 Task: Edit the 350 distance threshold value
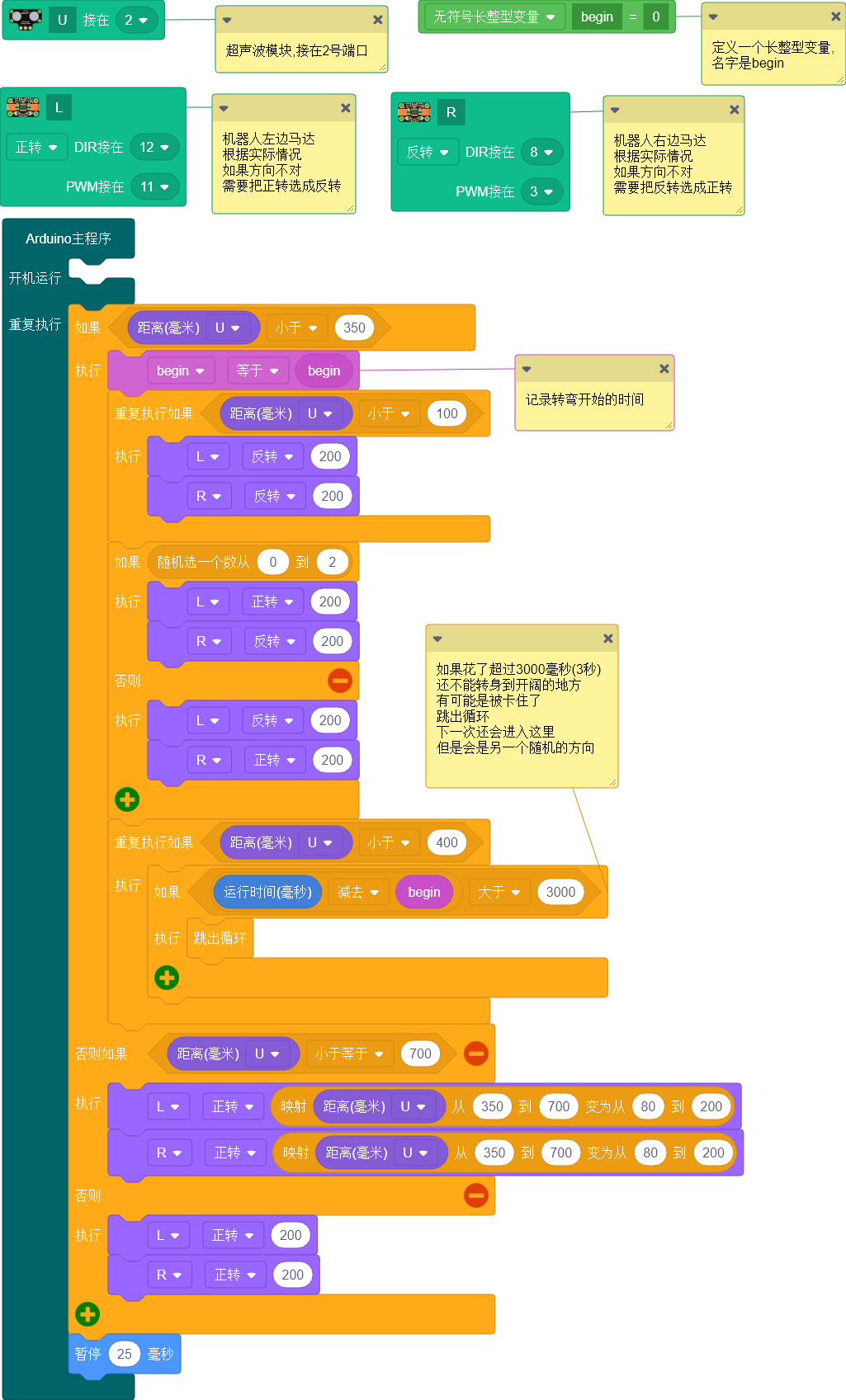[354, 328]
